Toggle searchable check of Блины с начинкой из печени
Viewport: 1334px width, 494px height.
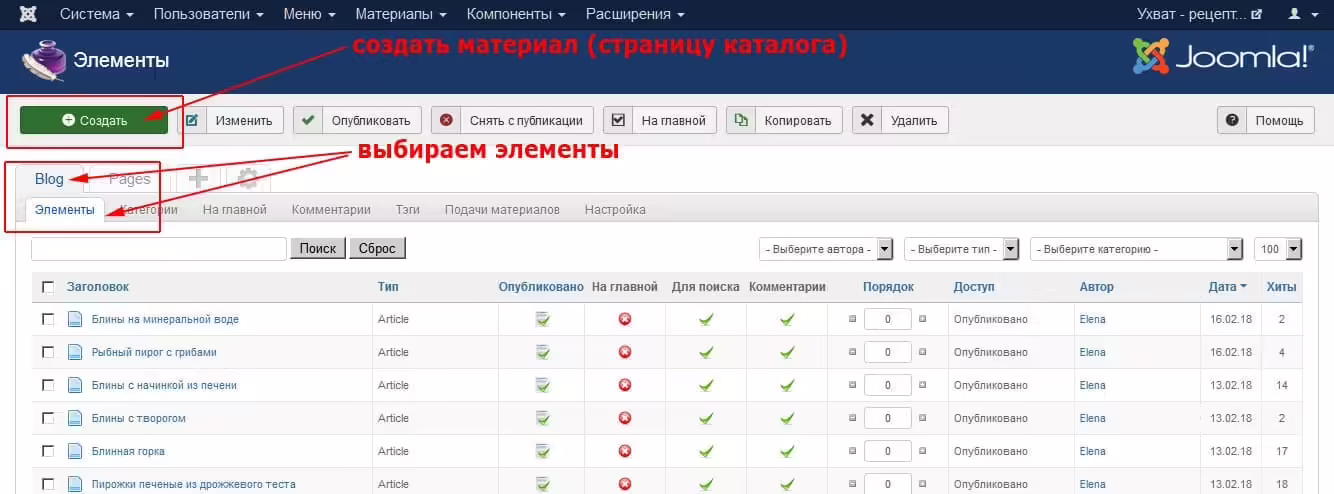coord(706,385)
